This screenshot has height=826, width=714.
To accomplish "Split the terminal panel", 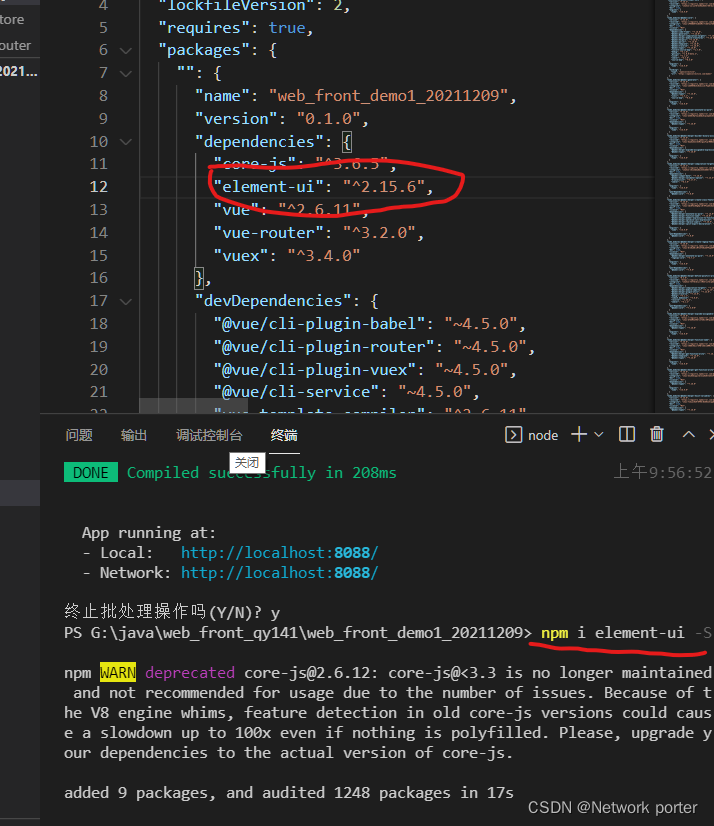I will [627, 435].
